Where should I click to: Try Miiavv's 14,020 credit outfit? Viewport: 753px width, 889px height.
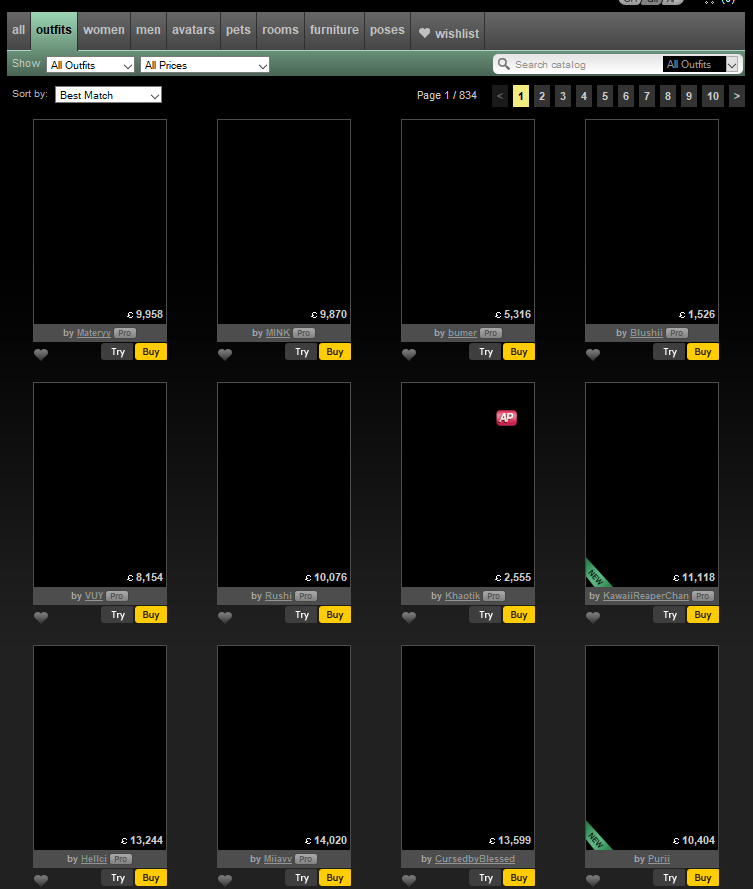(x=302, y=878)
